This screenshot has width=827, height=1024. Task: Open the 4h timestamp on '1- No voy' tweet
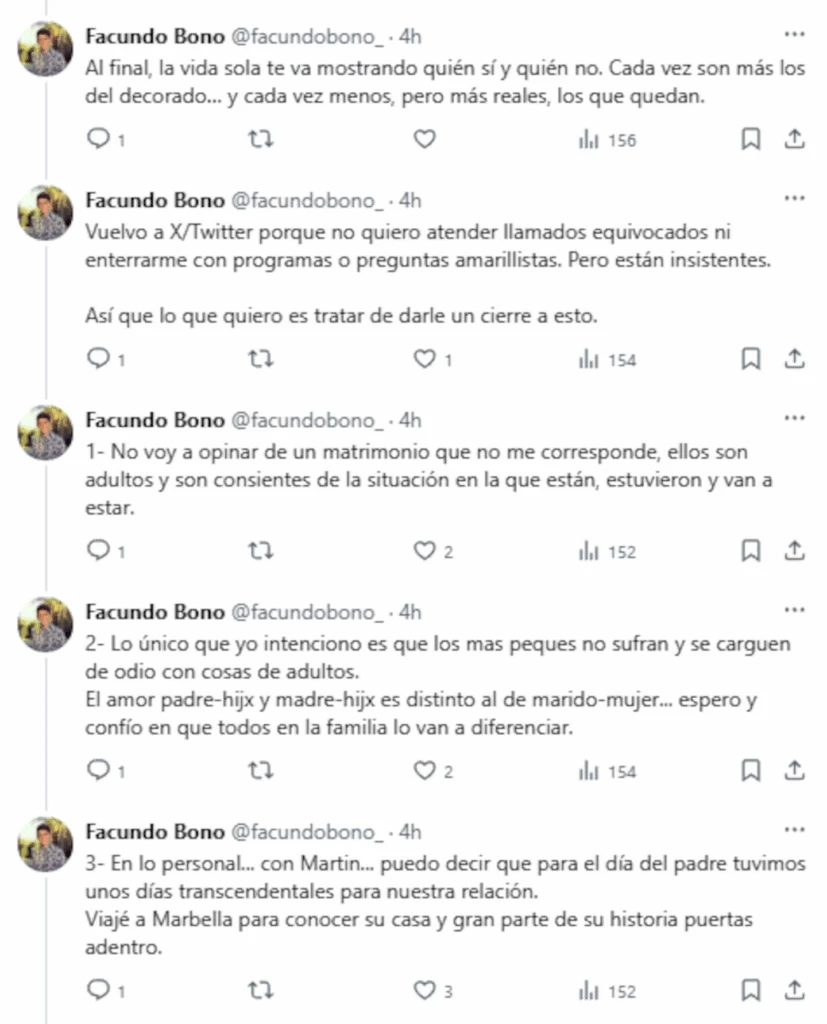410,420
